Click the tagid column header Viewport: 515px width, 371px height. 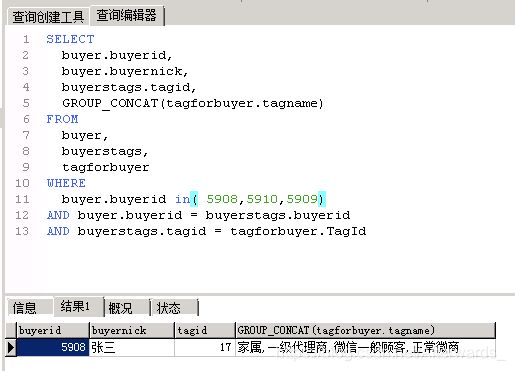point(205,330)
